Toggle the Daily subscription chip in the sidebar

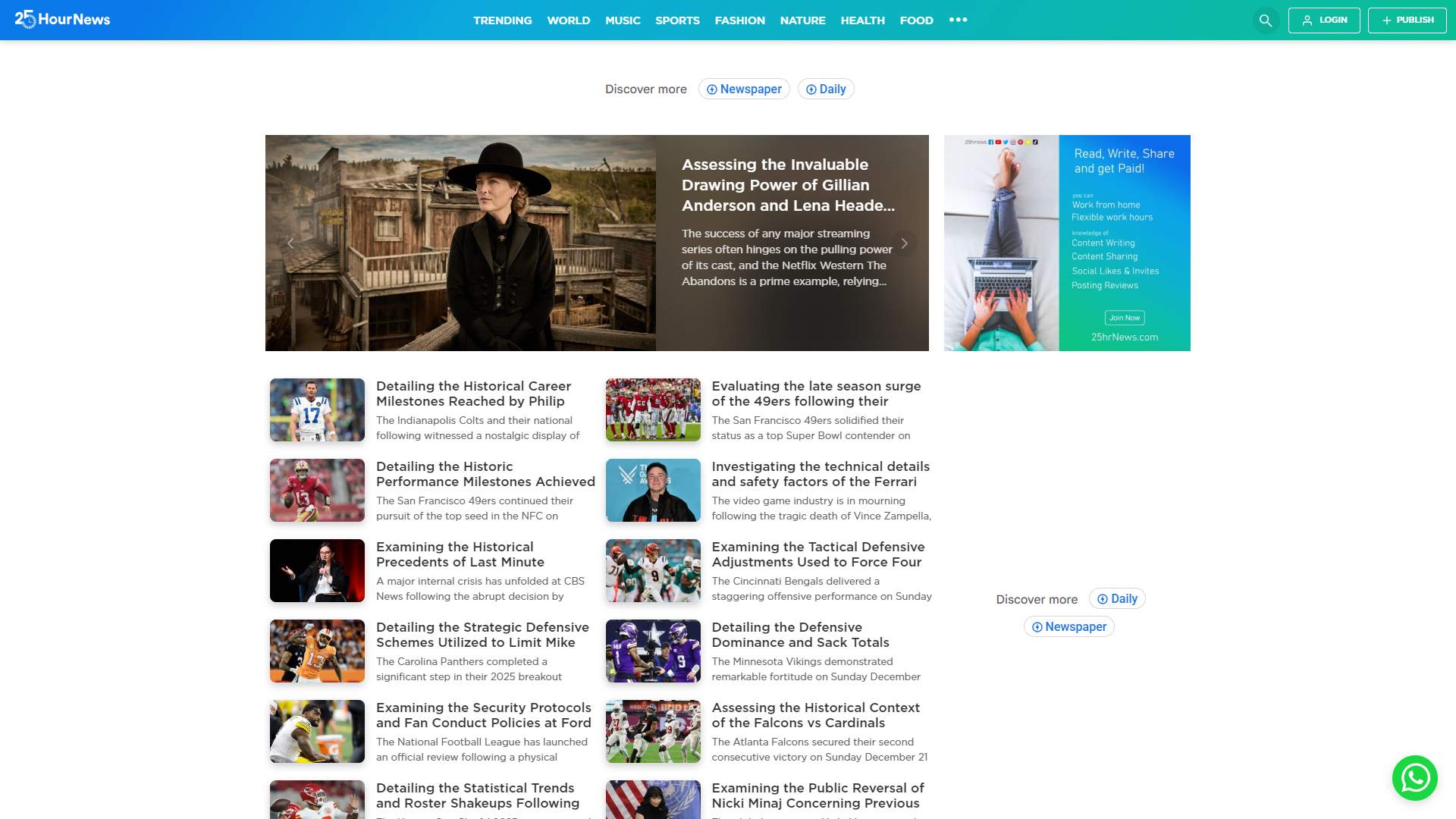pyautogui.click(x=1117, y=598)
